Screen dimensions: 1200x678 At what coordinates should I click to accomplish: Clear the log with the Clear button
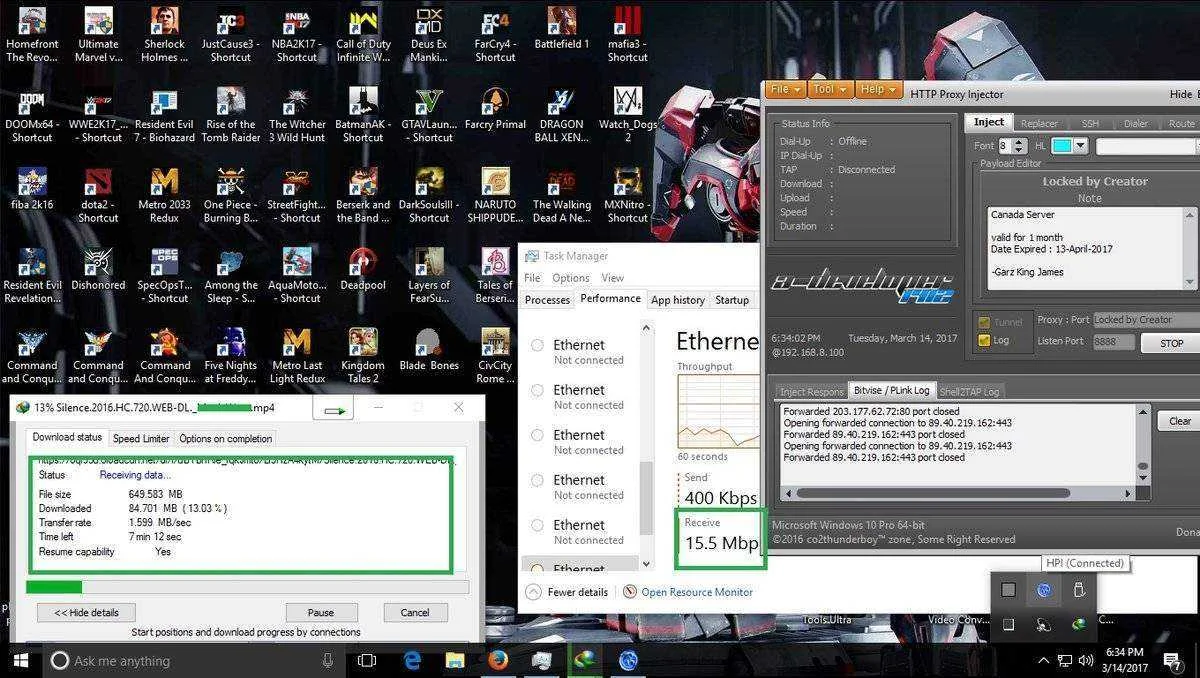1180,421
